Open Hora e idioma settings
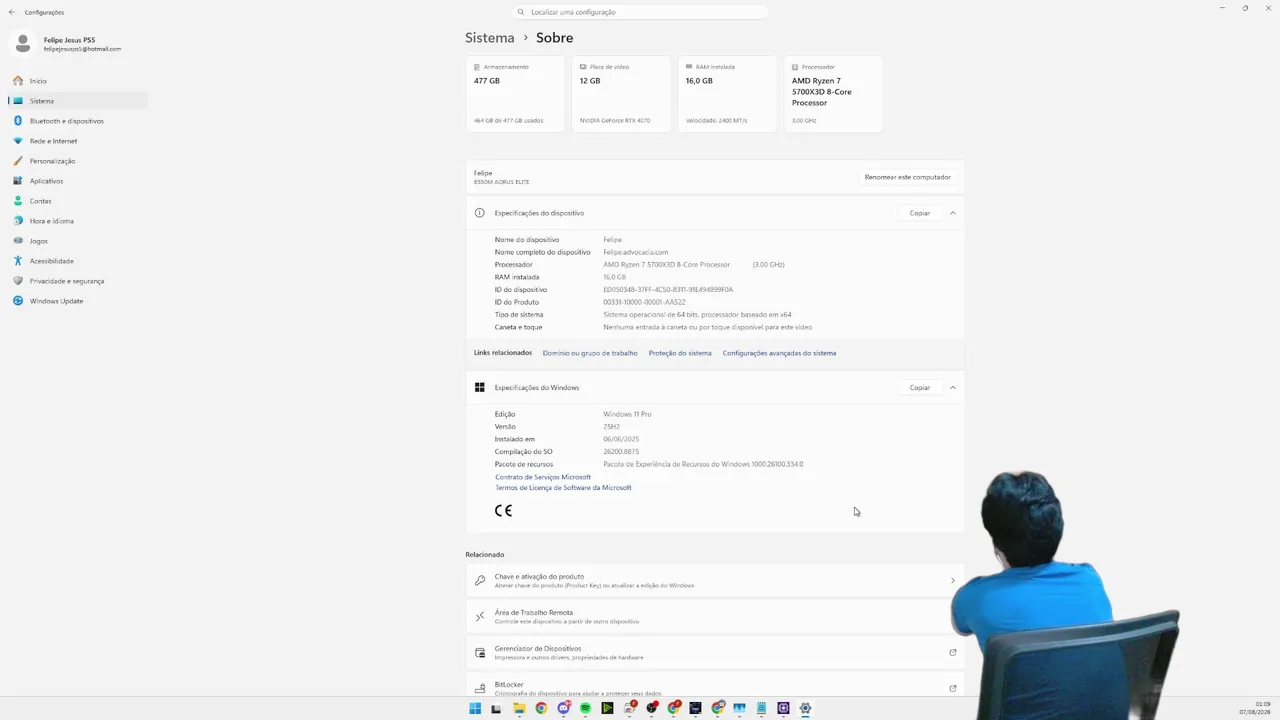This screenshot has width=1280, height=720. 78,221
